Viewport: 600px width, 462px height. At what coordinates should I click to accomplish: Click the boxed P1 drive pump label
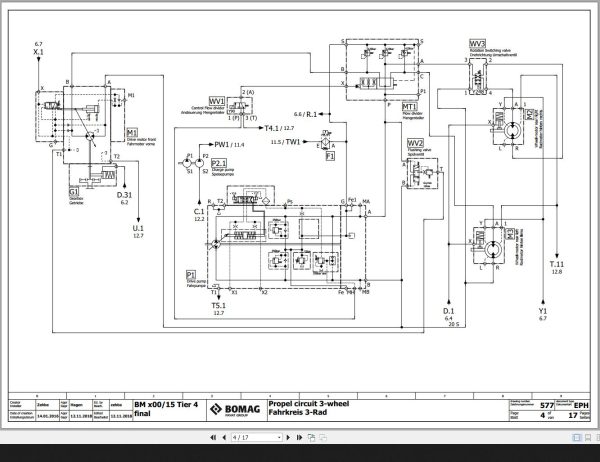point(191,275)
